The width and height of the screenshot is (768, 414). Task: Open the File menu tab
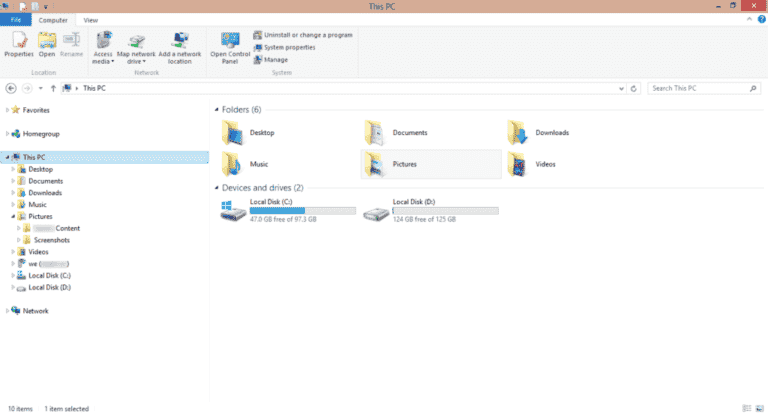click(16, 19)
